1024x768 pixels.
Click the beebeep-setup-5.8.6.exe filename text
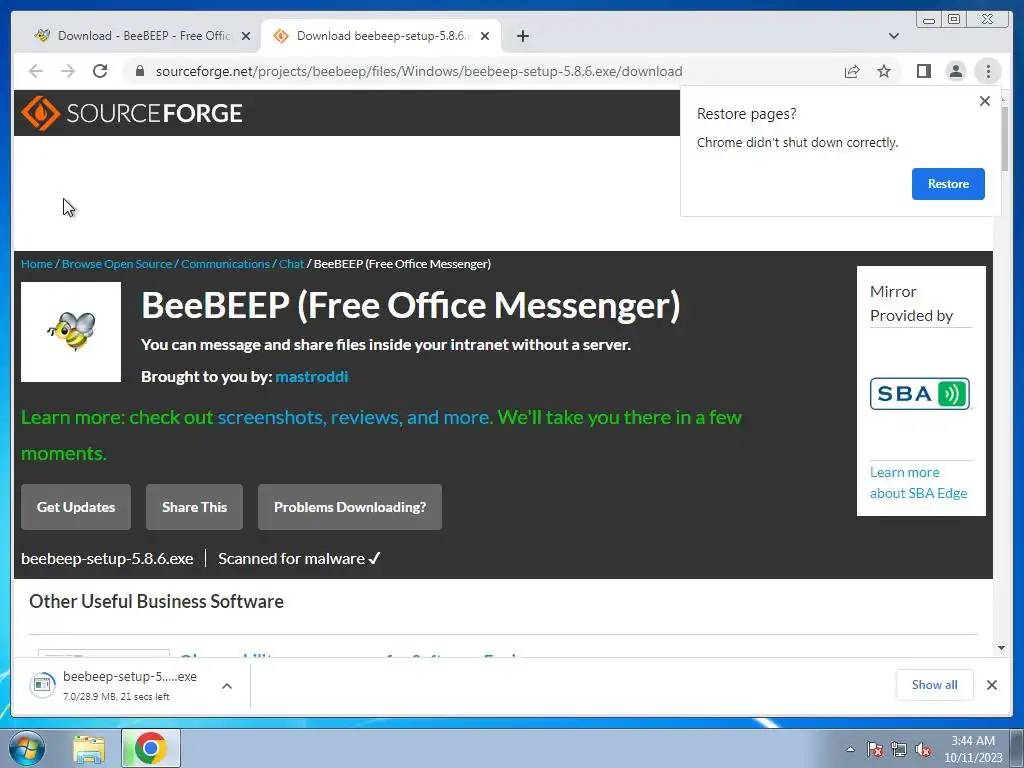107,559
